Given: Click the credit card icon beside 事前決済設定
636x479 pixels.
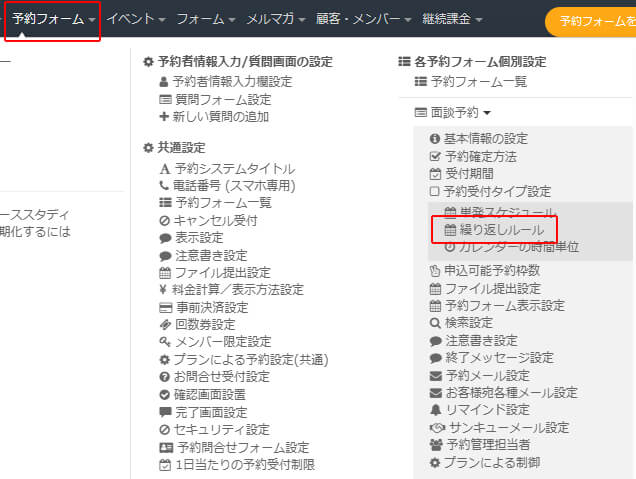Looking at the screenshot, I should coord(165,307).
